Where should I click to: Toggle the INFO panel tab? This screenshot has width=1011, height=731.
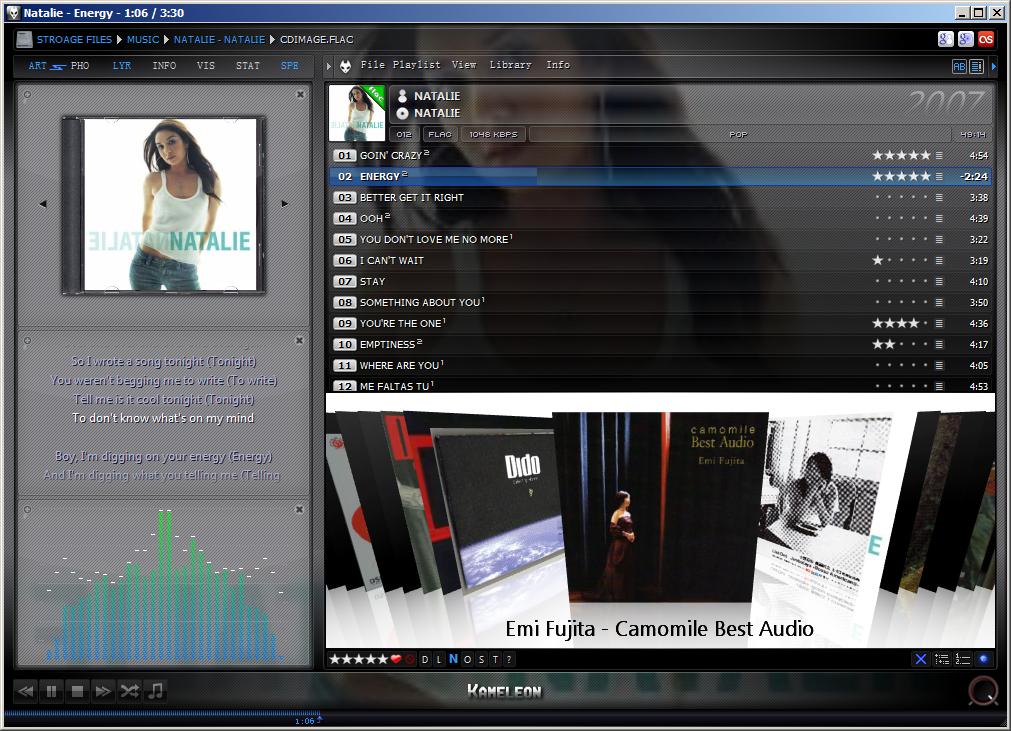(x=164, y=66)
